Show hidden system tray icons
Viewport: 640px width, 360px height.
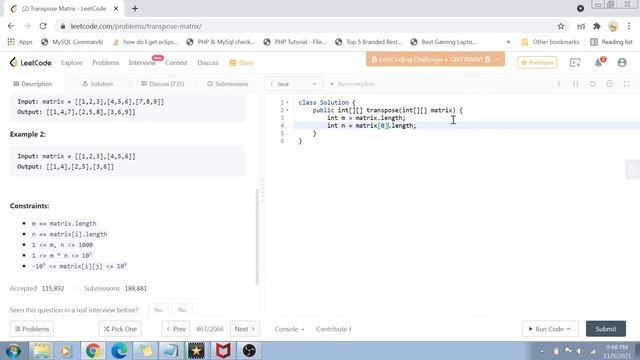pyautogui.click(x=542, y=351)
